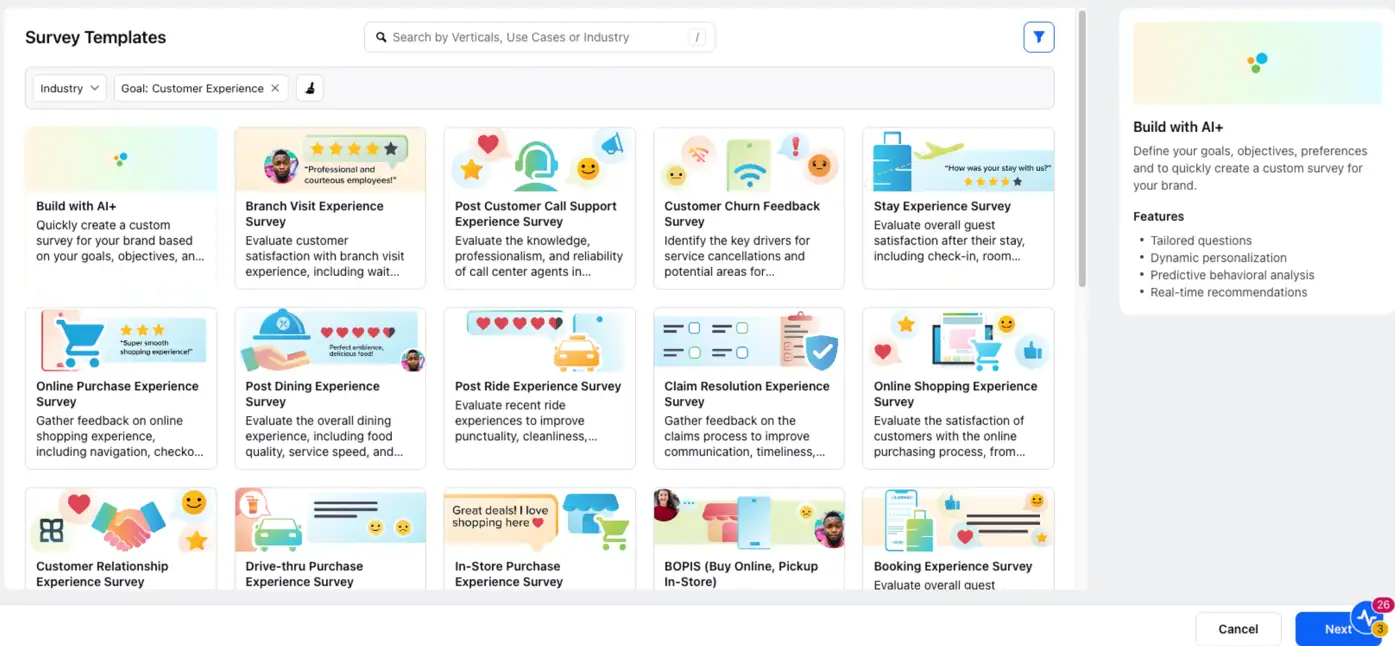Open the Post Dining Experience Survey template

(x=330, y=388)
